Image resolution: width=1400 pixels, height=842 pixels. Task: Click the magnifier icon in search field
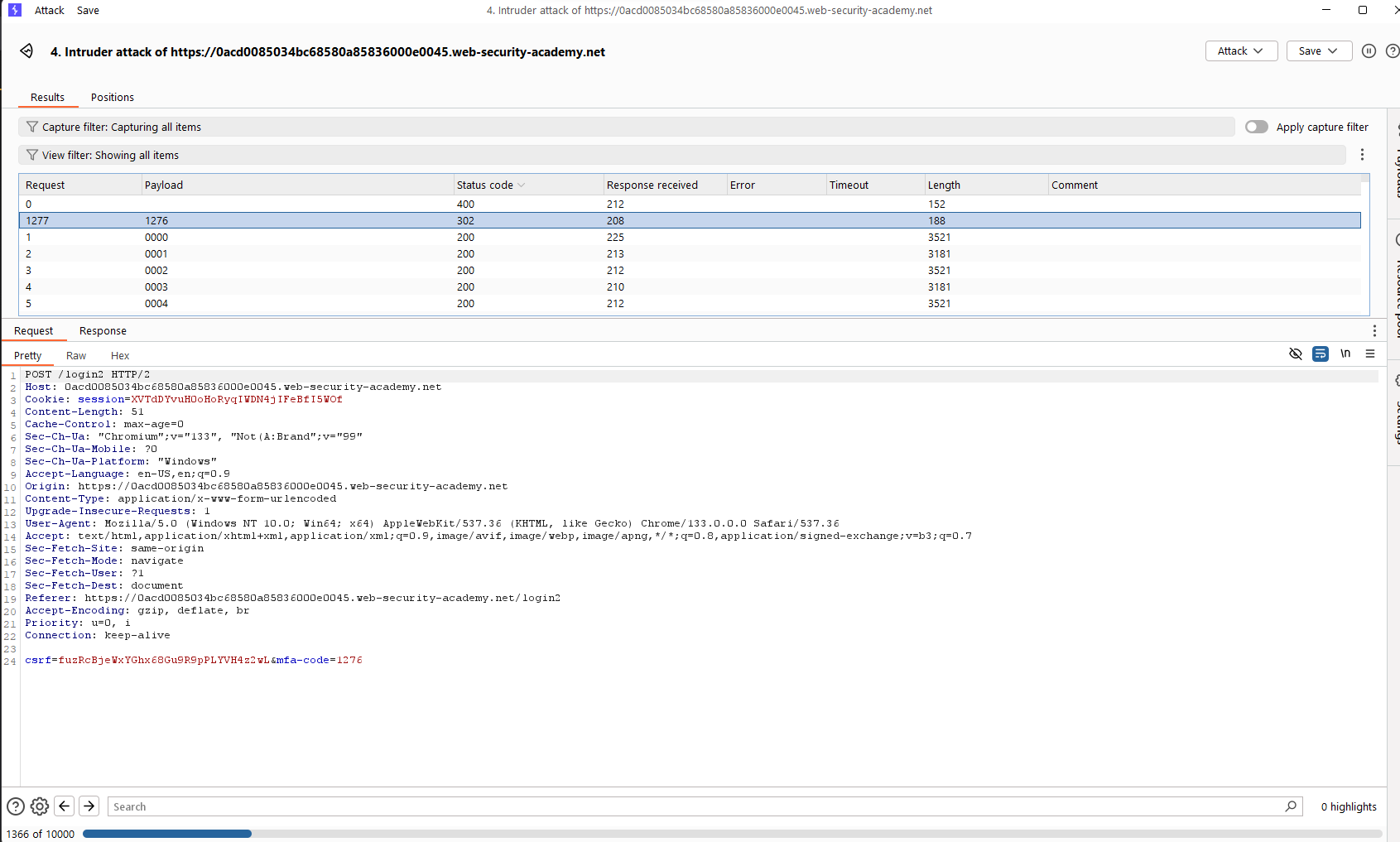1291,806
